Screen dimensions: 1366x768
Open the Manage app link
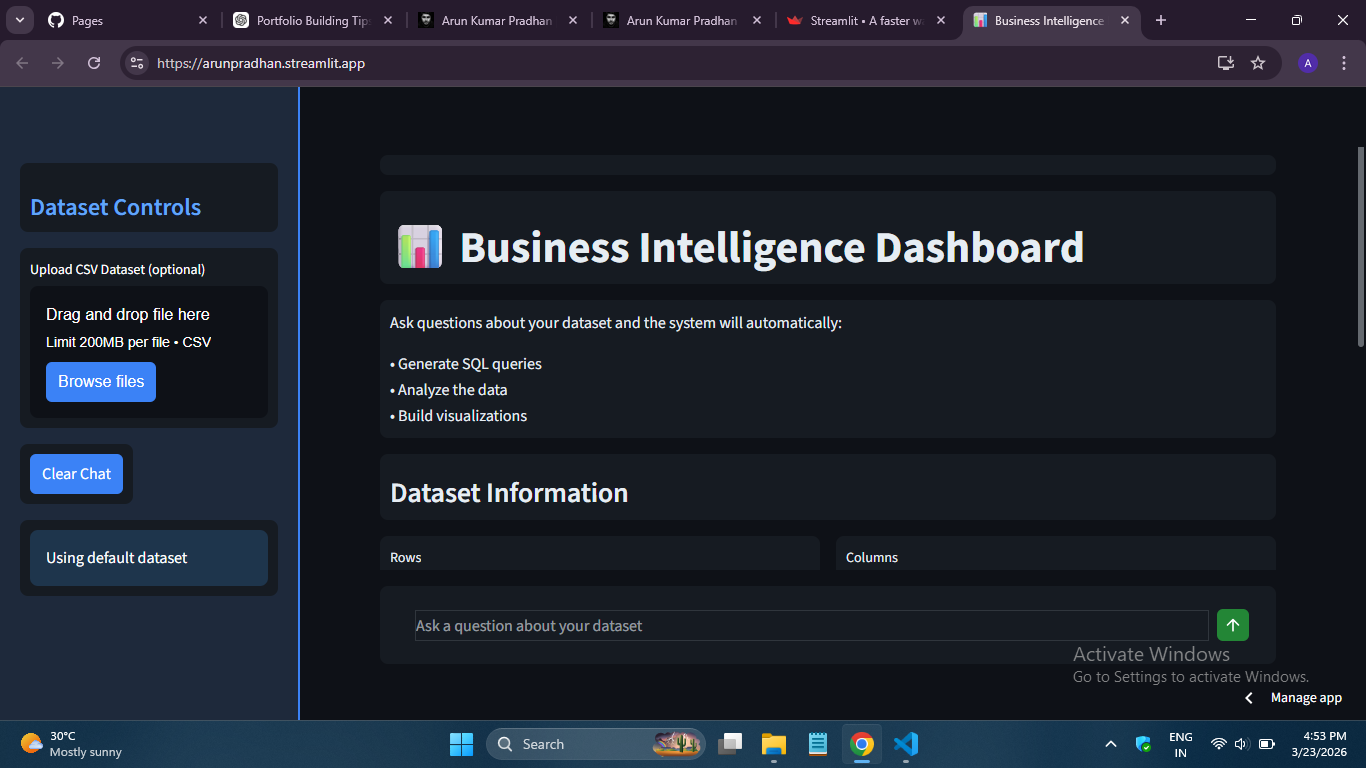(1306, 697)
